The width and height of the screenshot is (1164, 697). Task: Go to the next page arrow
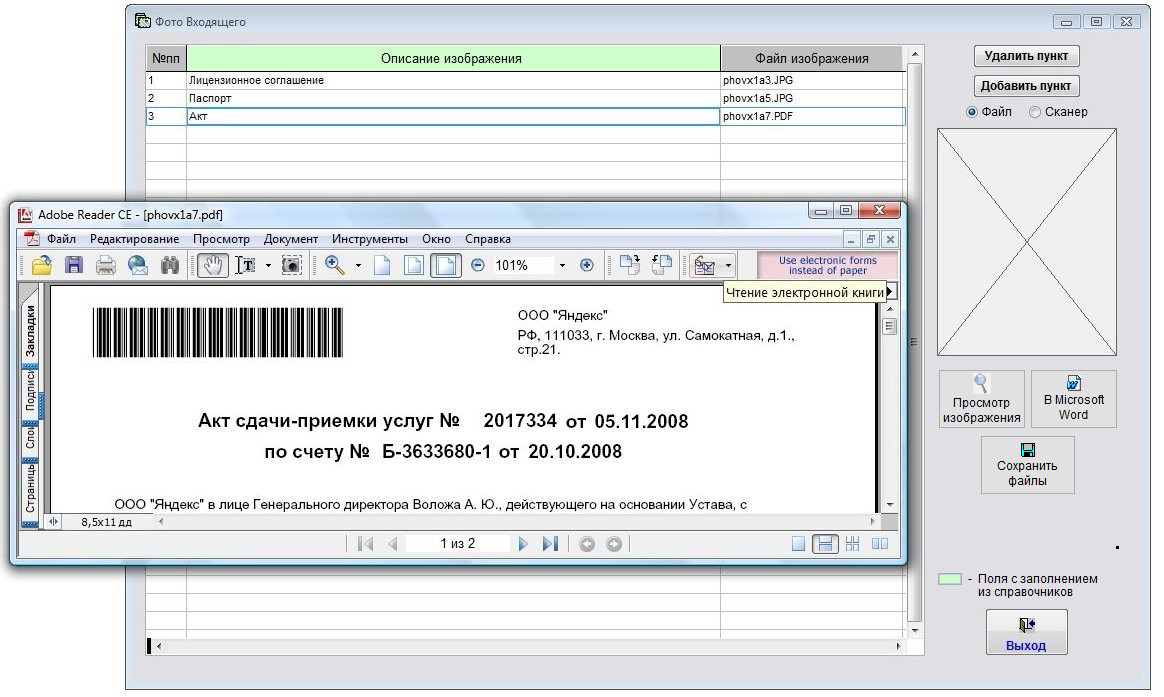[x=522, y=544]
